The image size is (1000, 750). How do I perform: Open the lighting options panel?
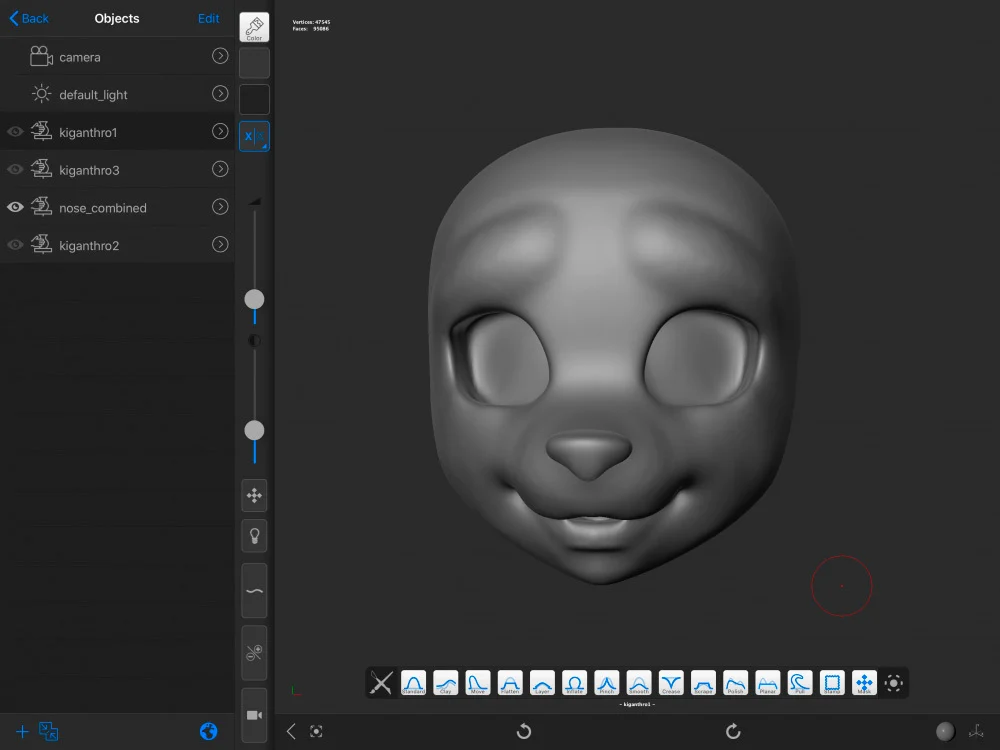pos(254,536)
